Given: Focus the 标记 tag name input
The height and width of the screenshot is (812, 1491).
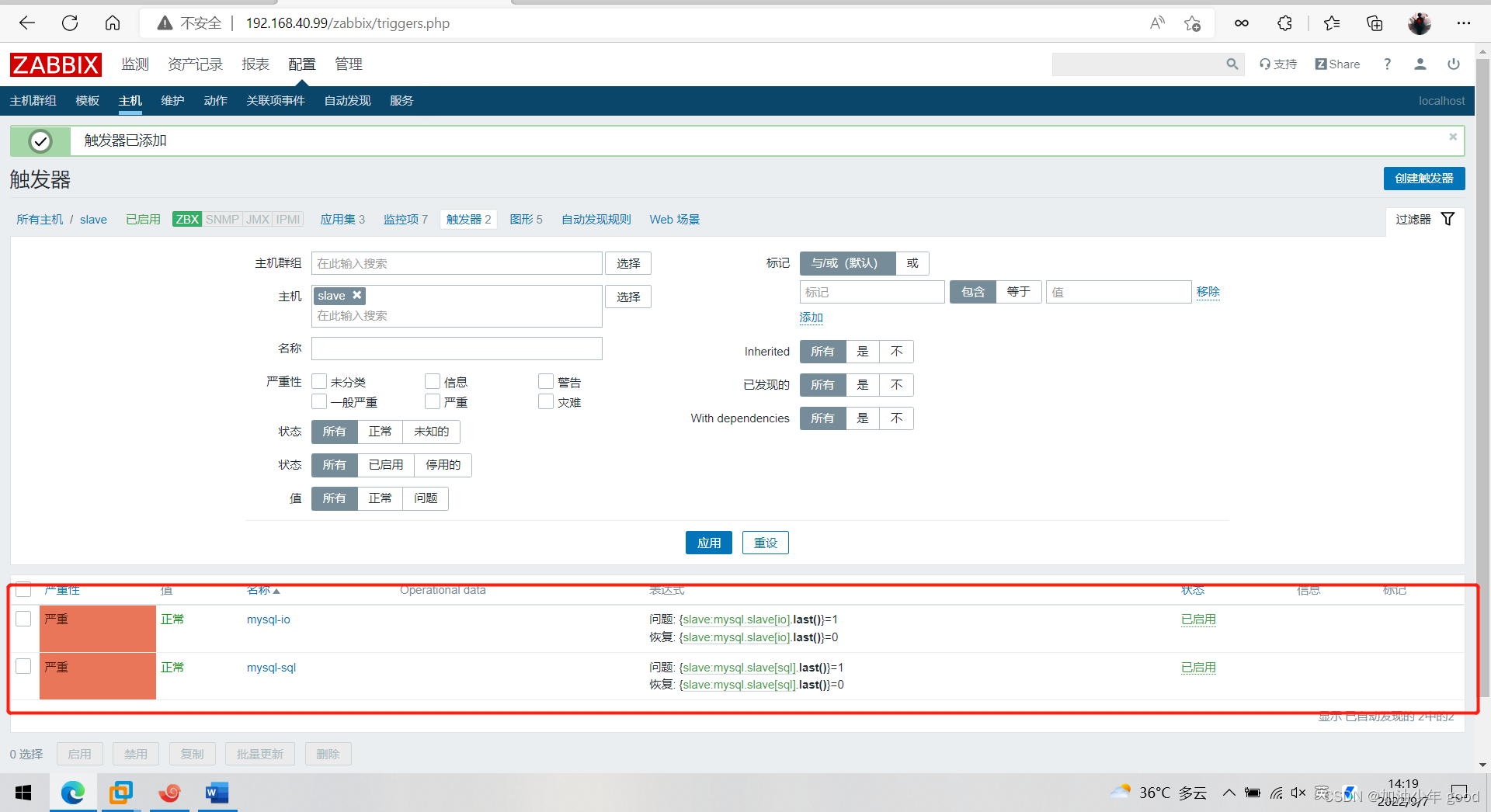Looking at the screenshot, I should click(x=872, y=292).
